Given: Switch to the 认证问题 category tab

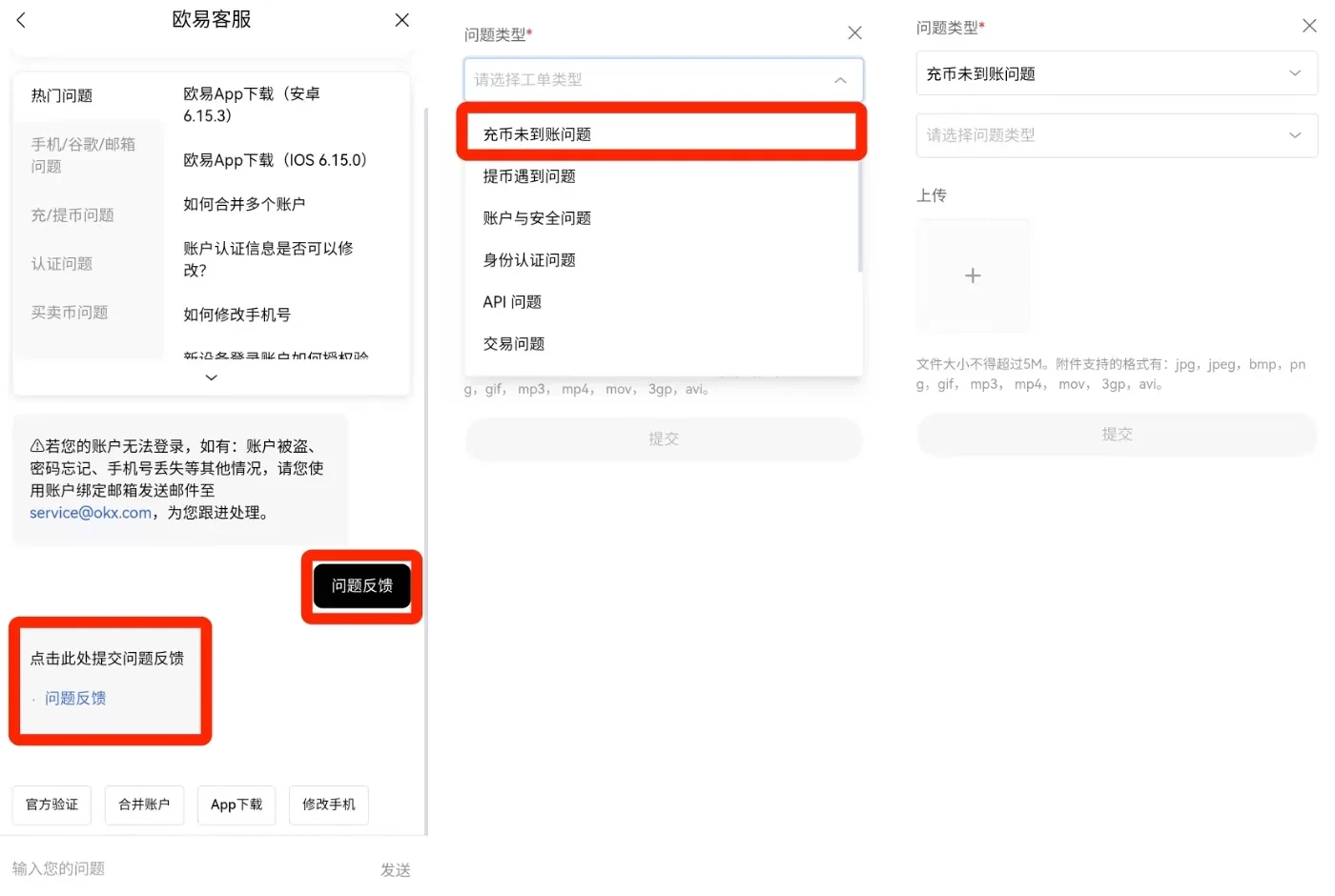Looking at the screenshot, I should click(x=61, y=263).
